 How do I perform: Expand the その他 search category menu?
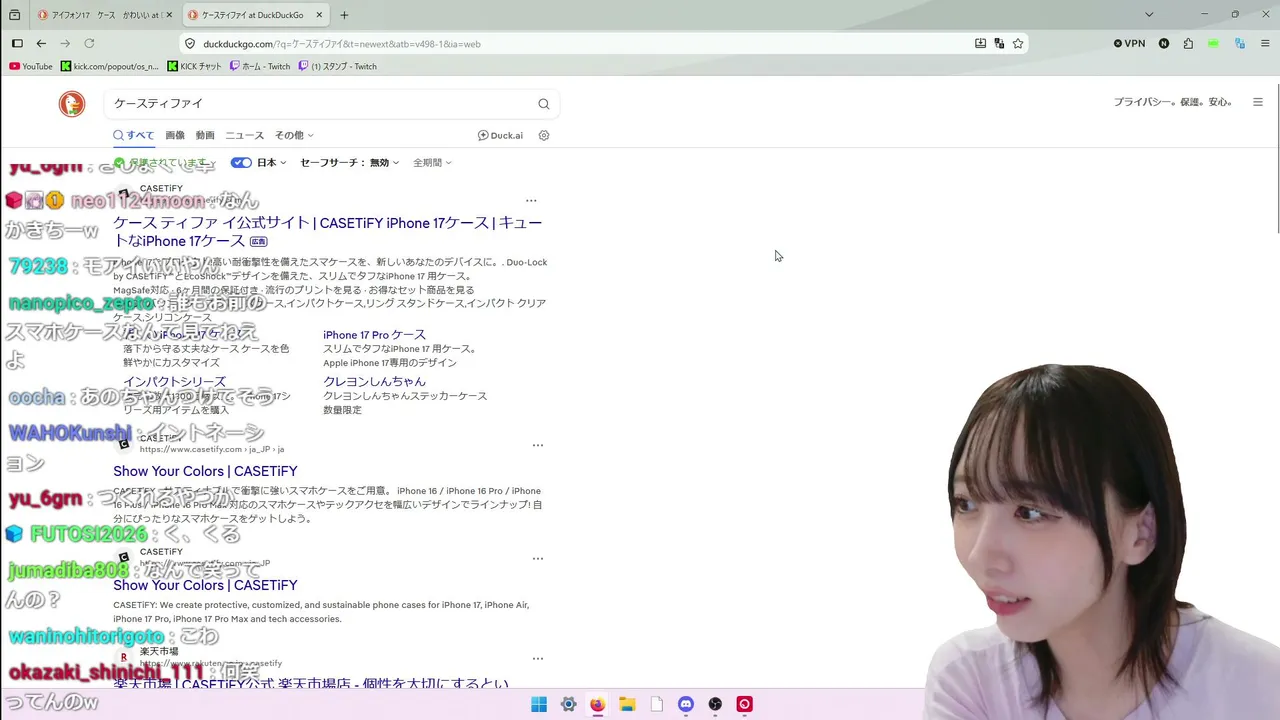(294, 135)
